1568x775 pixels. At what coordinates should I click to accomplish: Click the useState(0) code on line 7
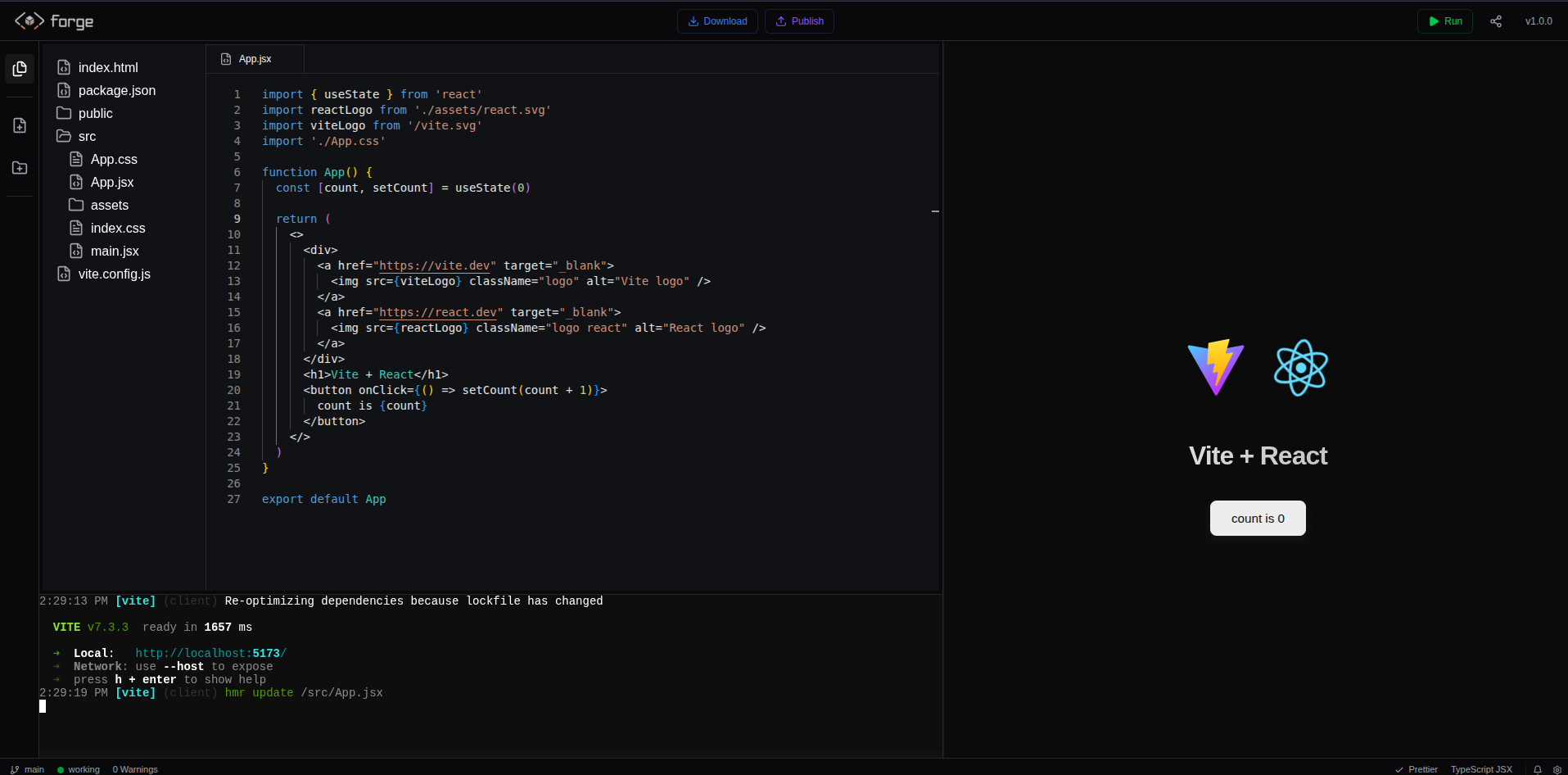point(493,188)
